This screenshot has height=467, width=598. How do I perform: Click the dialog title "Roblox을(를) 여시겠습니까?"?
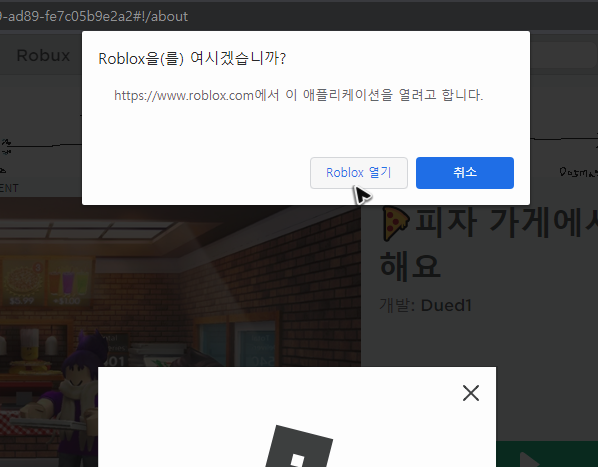click(192, 58)
